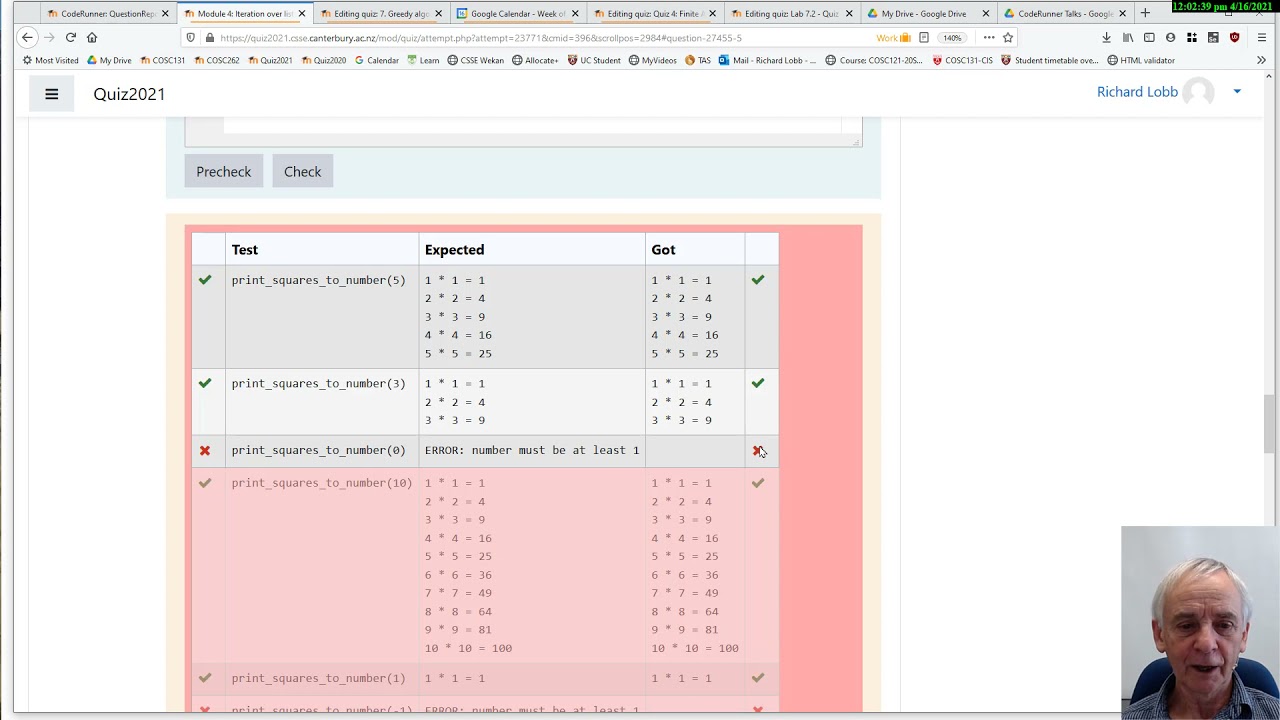The image size is (1280, 720).
Task: Open the Work container label
Action: click(893, 38)
